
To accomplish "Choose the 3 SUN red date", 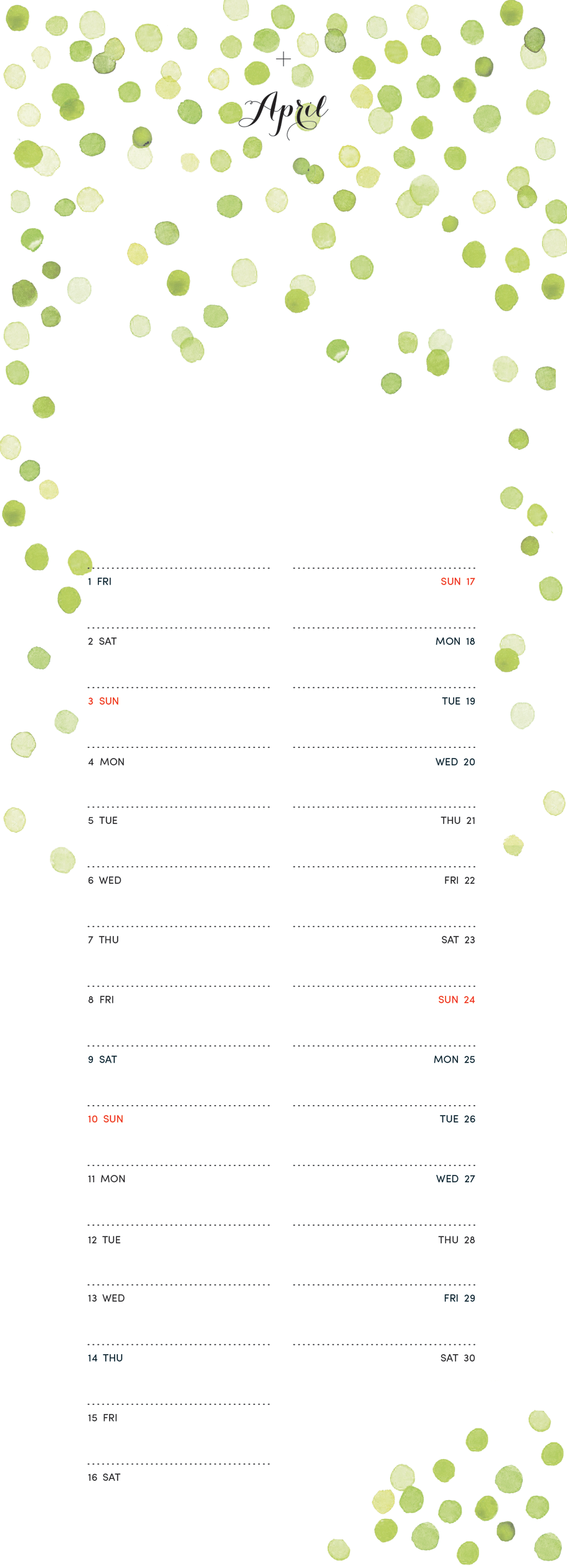I will [x=103, y=701].
